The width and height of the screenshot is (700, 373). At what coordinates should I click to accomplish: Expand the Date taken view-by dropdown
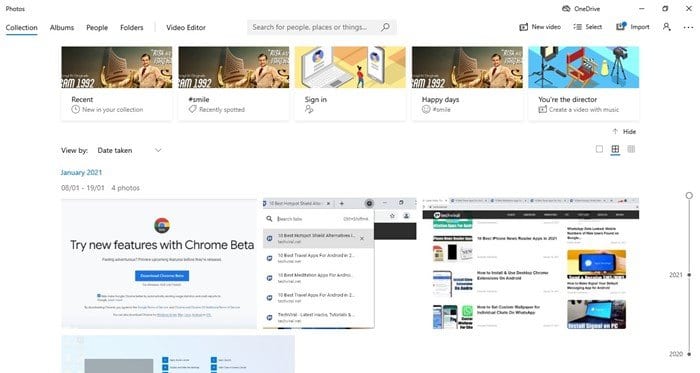(129, 150)
